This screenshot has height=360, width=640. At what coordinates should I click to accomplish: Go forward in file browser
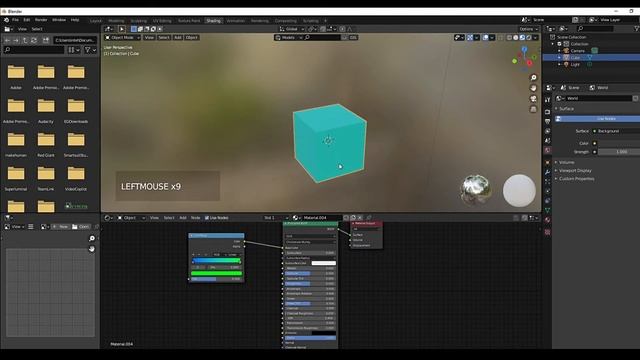pyautogui.click(x=16, y=40)
